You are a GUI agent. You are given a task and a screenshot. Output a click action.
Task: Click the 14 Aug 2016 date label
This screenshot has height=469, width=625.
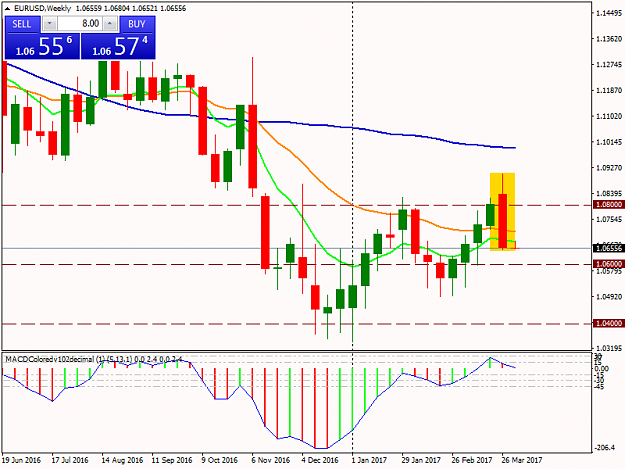pos(122,460)
